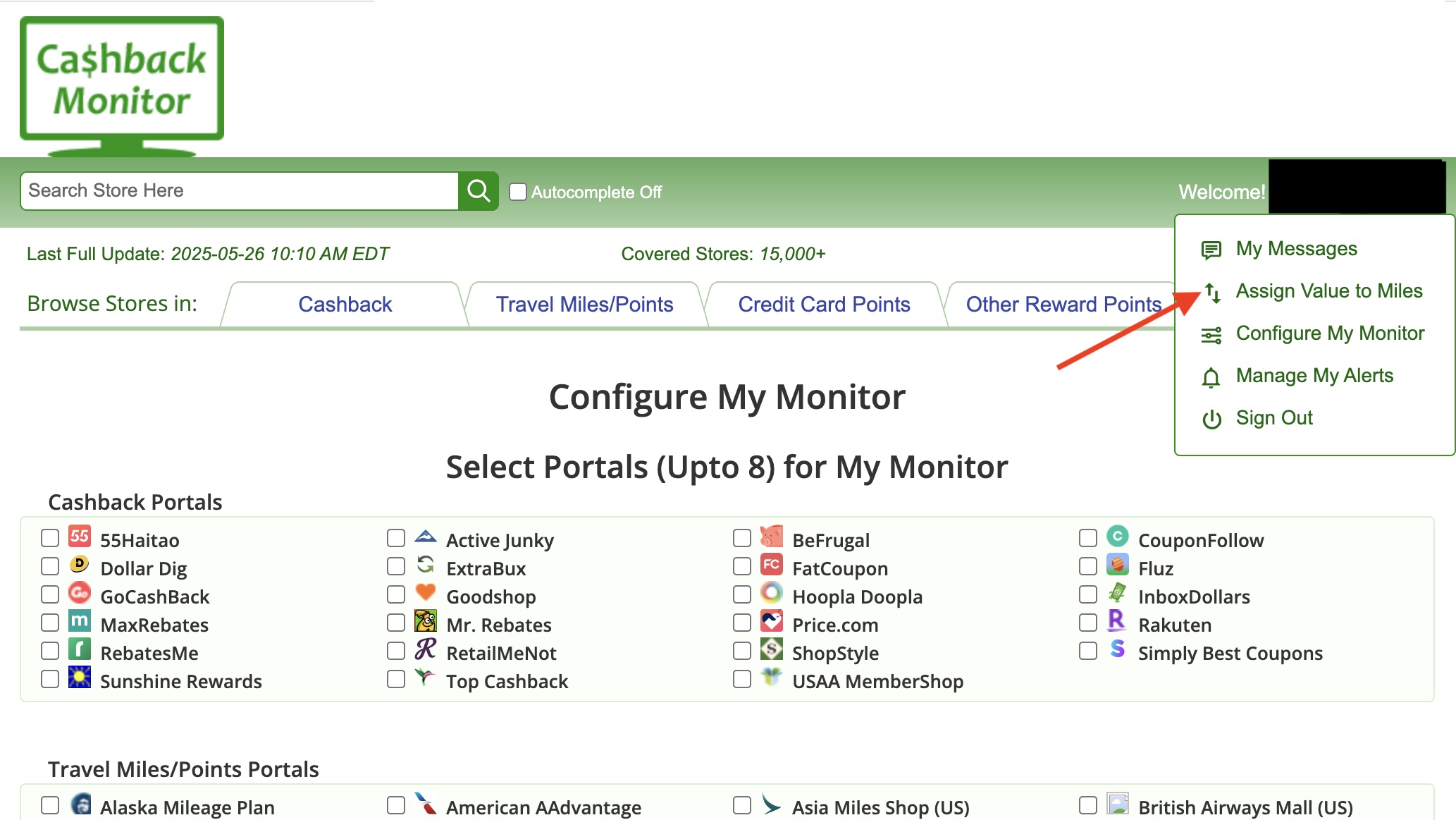Check the Mr. Rebates portal checkbox

396,623
